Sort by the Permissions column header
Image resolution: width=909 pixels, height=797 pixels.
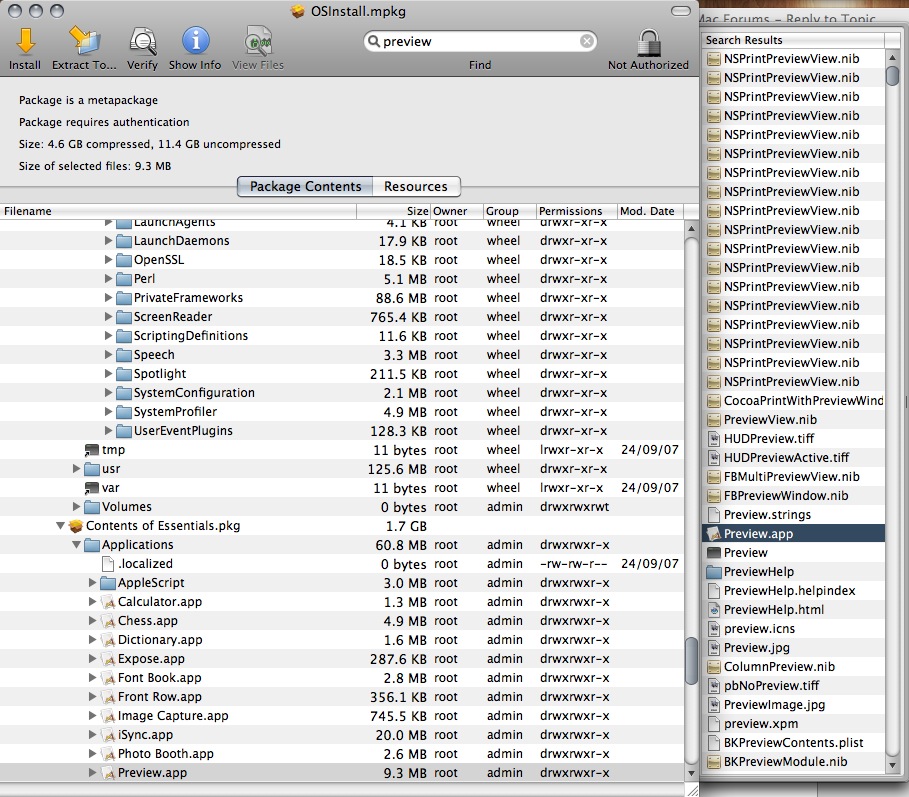tap(576, 211)
